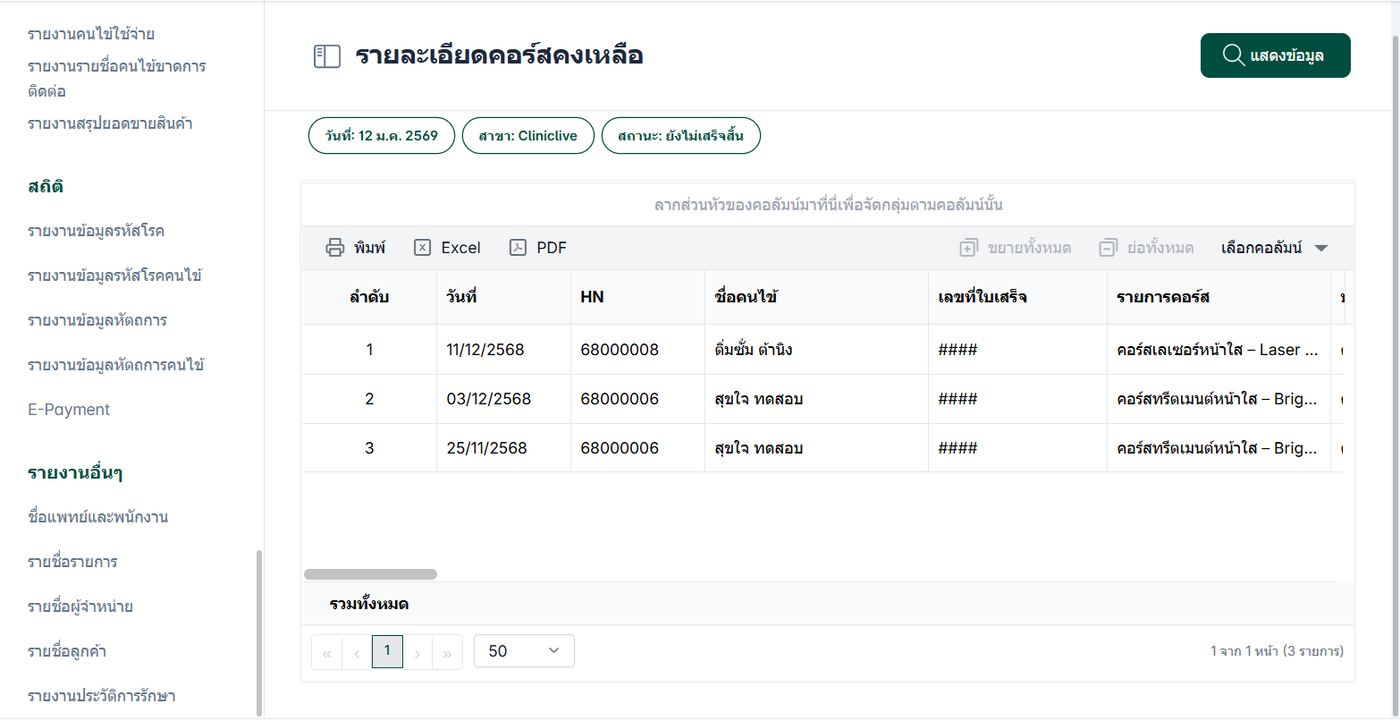Sort by the ชื่อคนไข้ column header
Viewport: 1400px width, 721px height.
[747, 297]
